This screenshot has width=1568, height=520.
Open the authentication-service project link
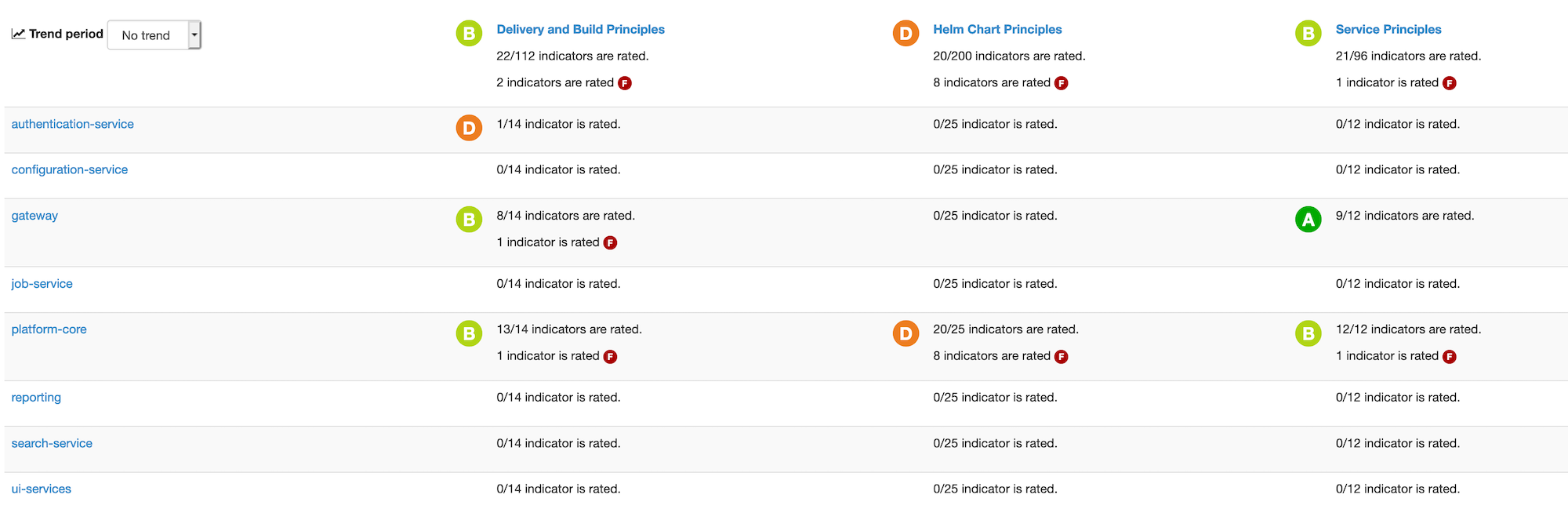72,124
